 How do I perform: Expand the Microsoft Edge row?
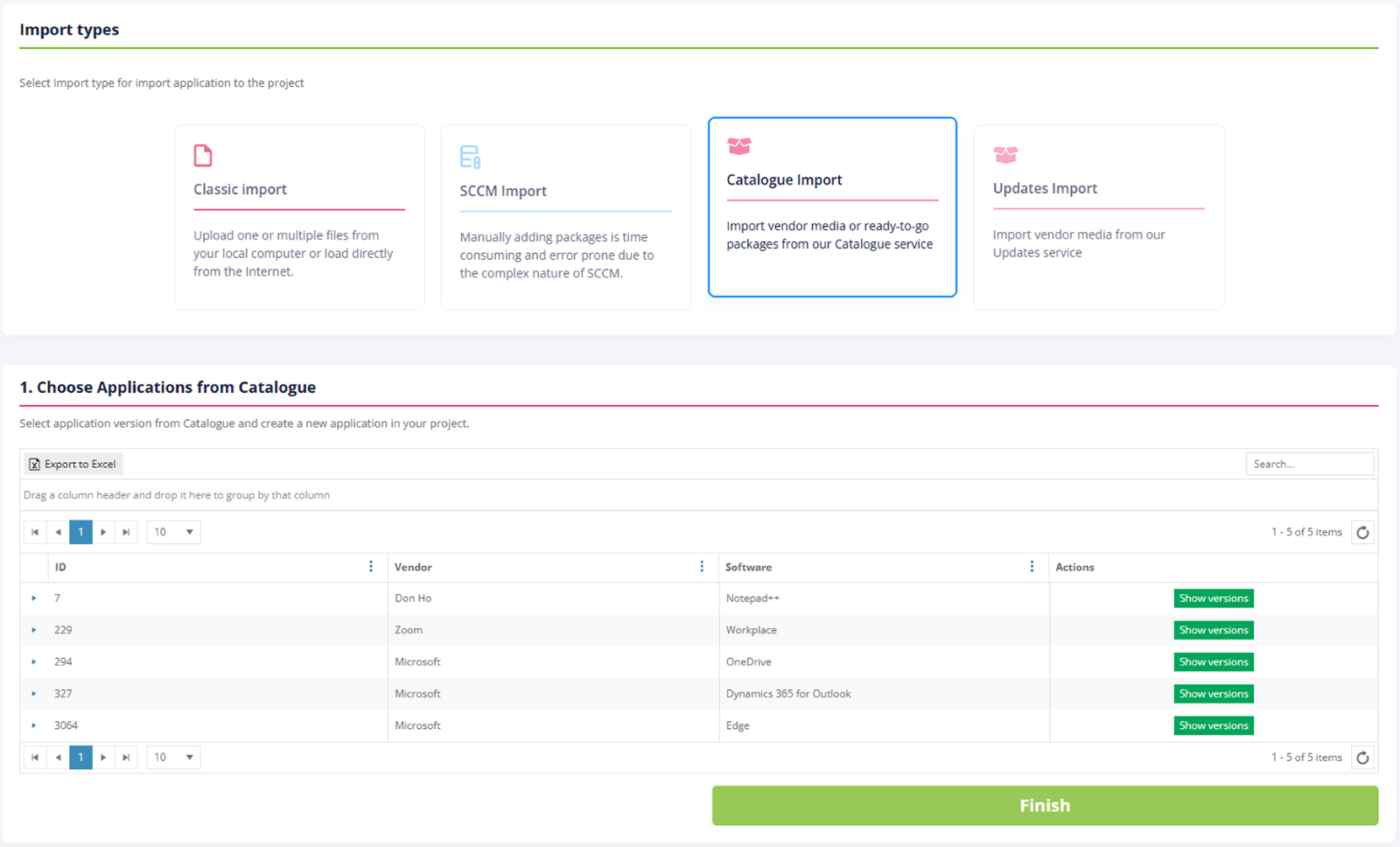point(34,725)
